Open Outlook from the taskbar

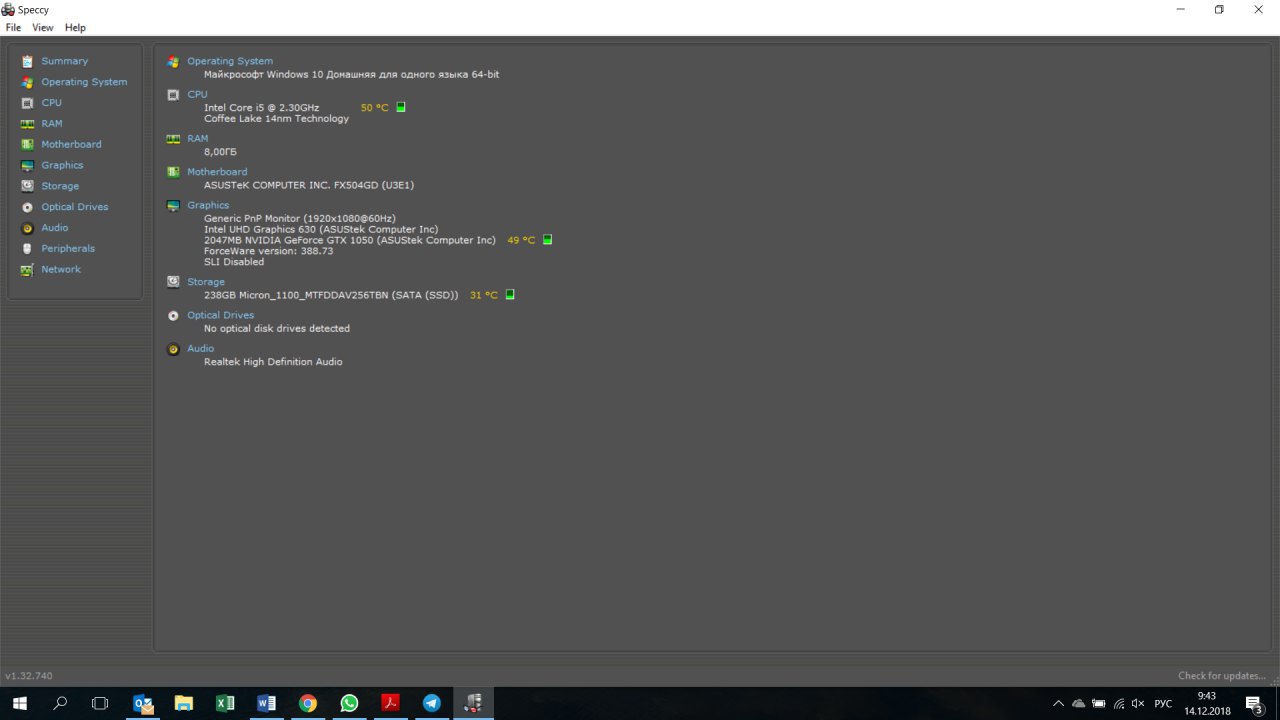tap(143, 703)
